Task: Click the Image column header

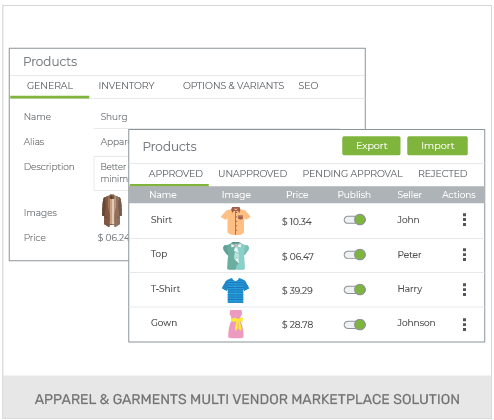Action: click(236, 195)
